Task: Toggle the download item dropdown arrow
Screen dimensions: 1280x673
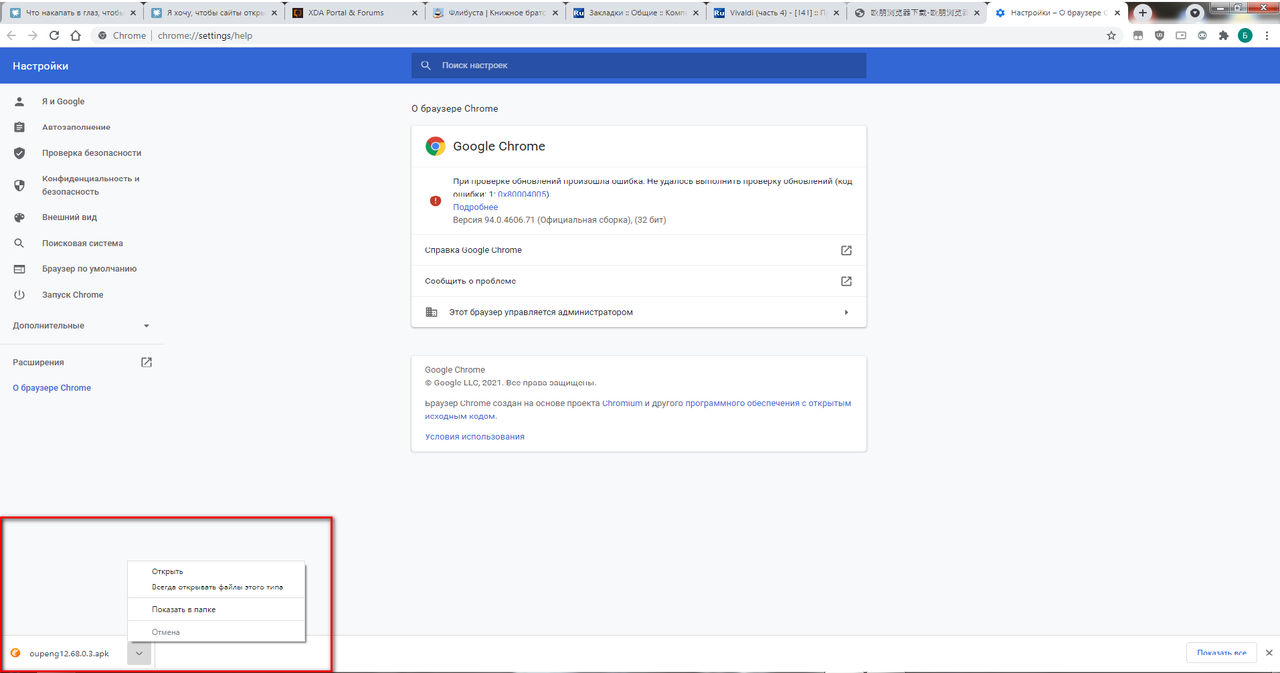Action: click(140, 653)
